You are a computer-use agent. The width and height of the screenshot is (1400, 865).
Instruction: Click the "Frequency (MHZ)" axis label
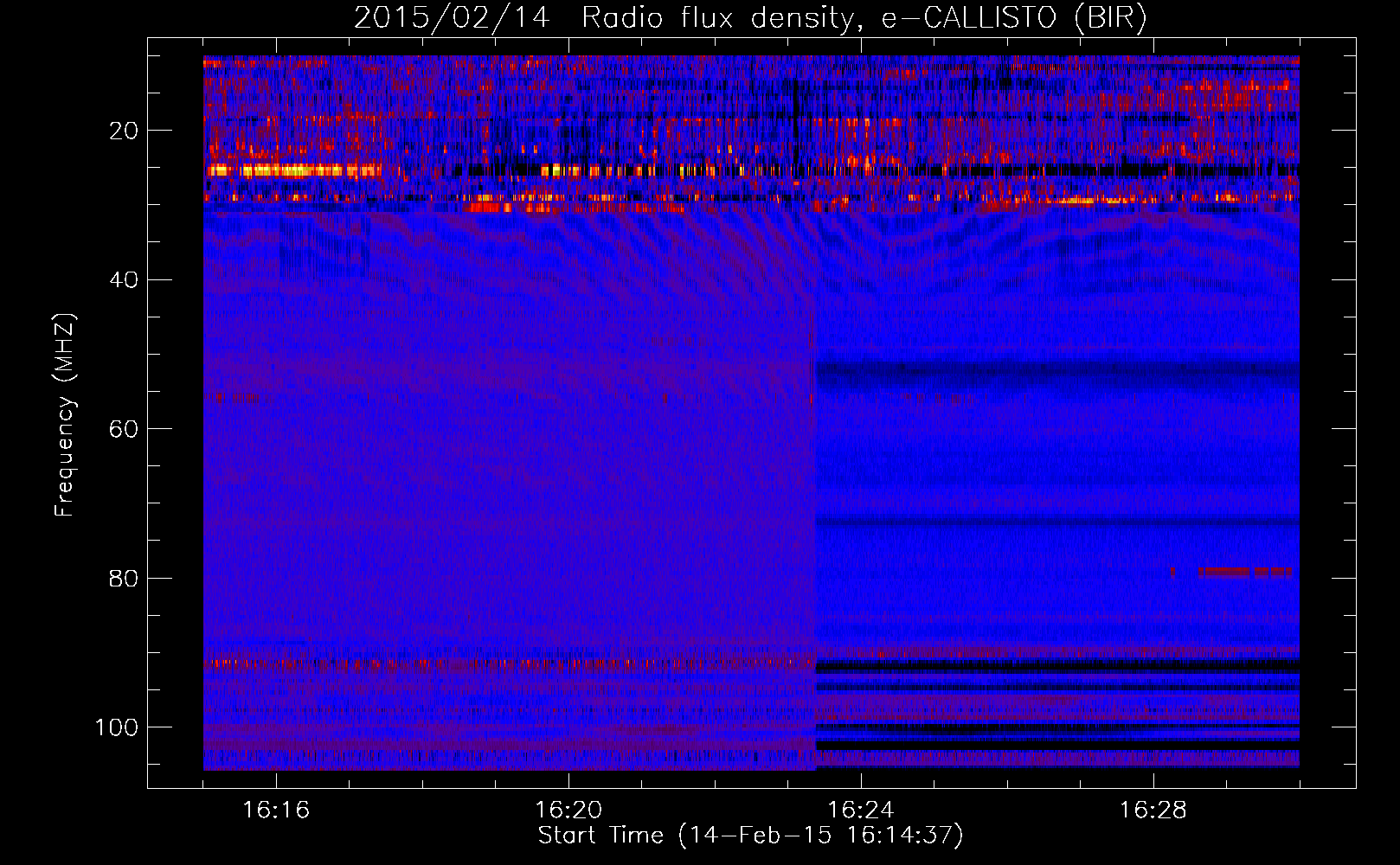tap(64, 415)
